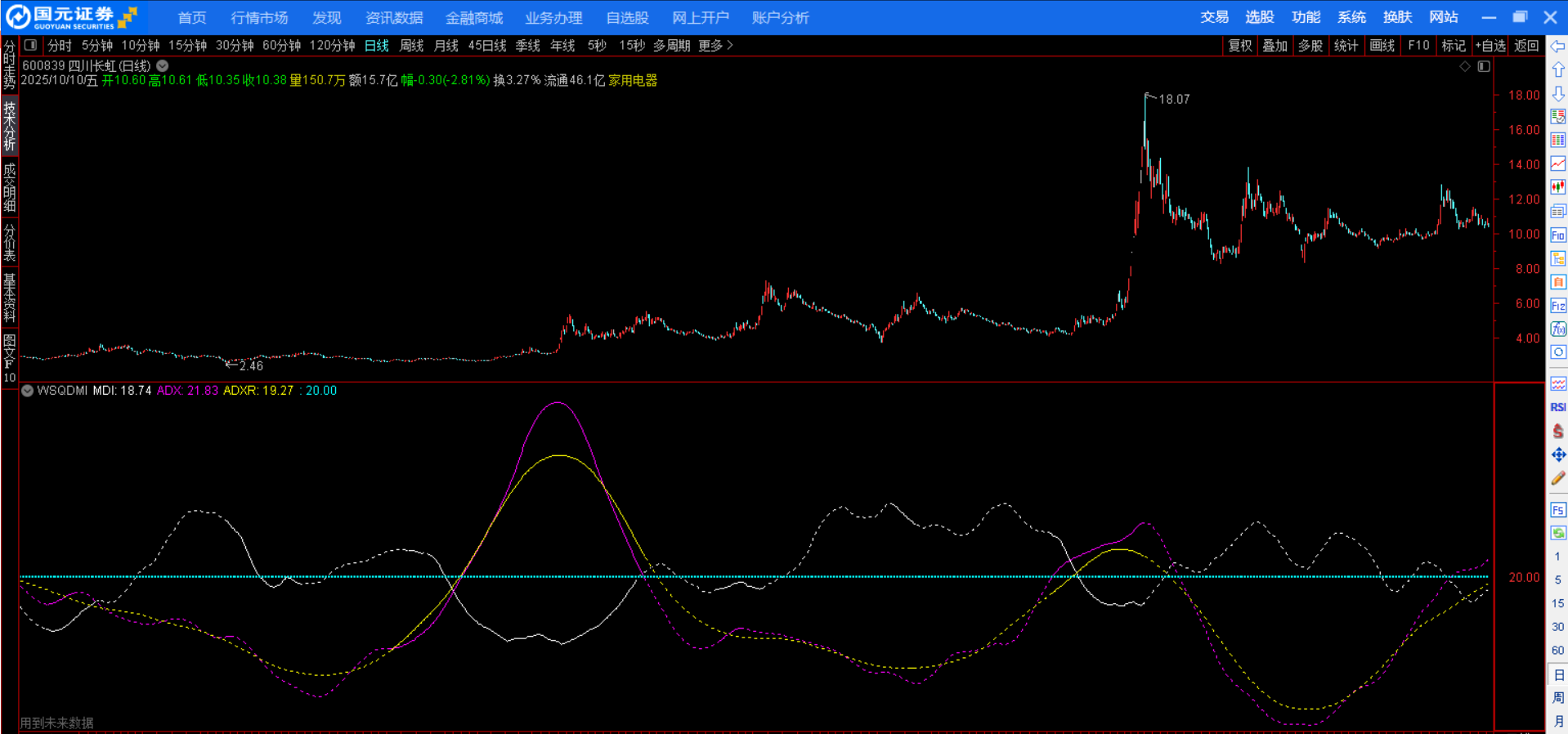Click the down arrow icon in right sidebar
Viewport: 1568px width, 734px height.
(x=1558, y=94)
